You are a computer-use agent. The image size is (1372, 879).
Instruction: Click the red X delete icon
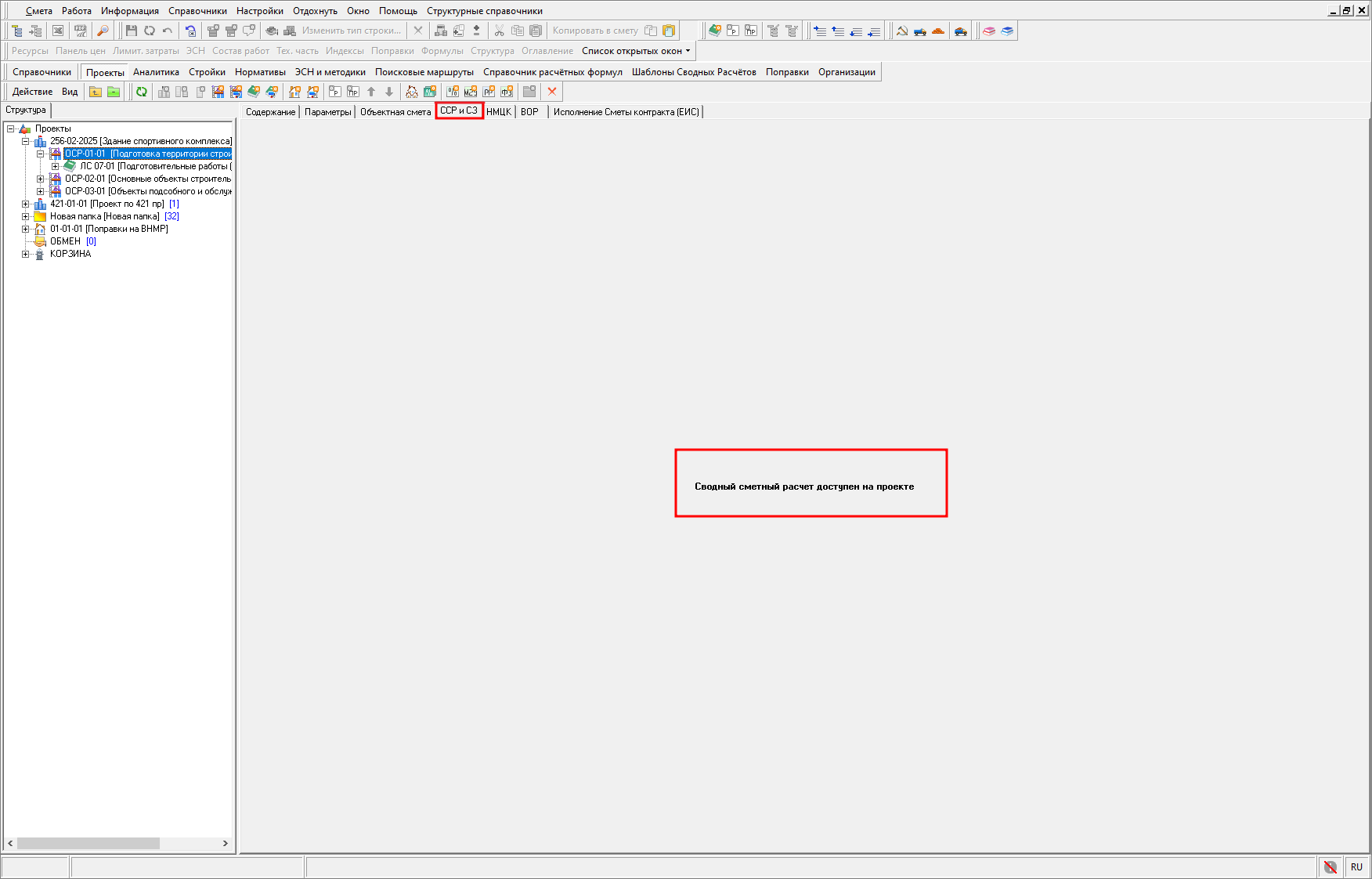pos(552,92)
